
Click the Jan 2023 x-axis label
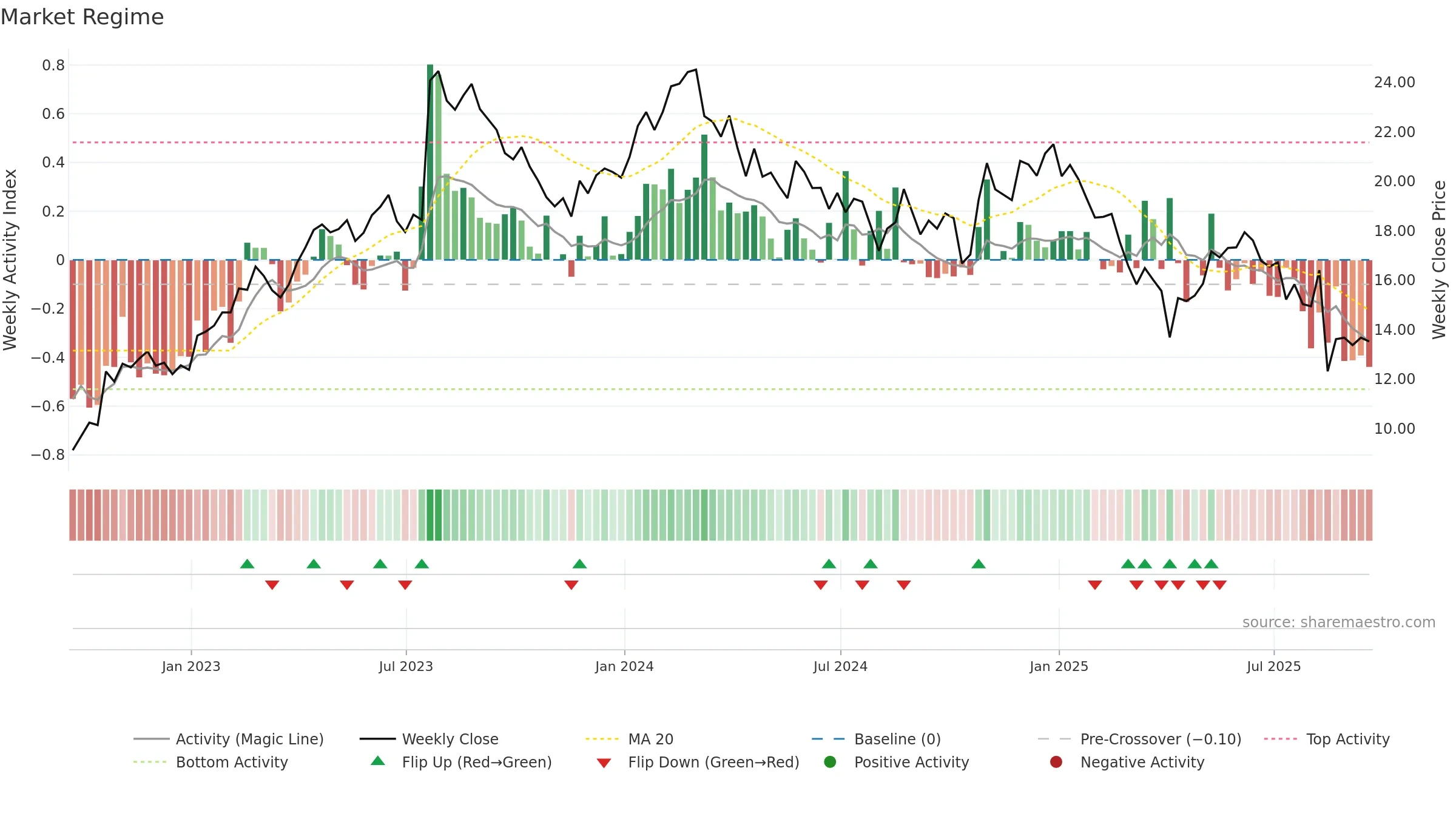[191, 666]
